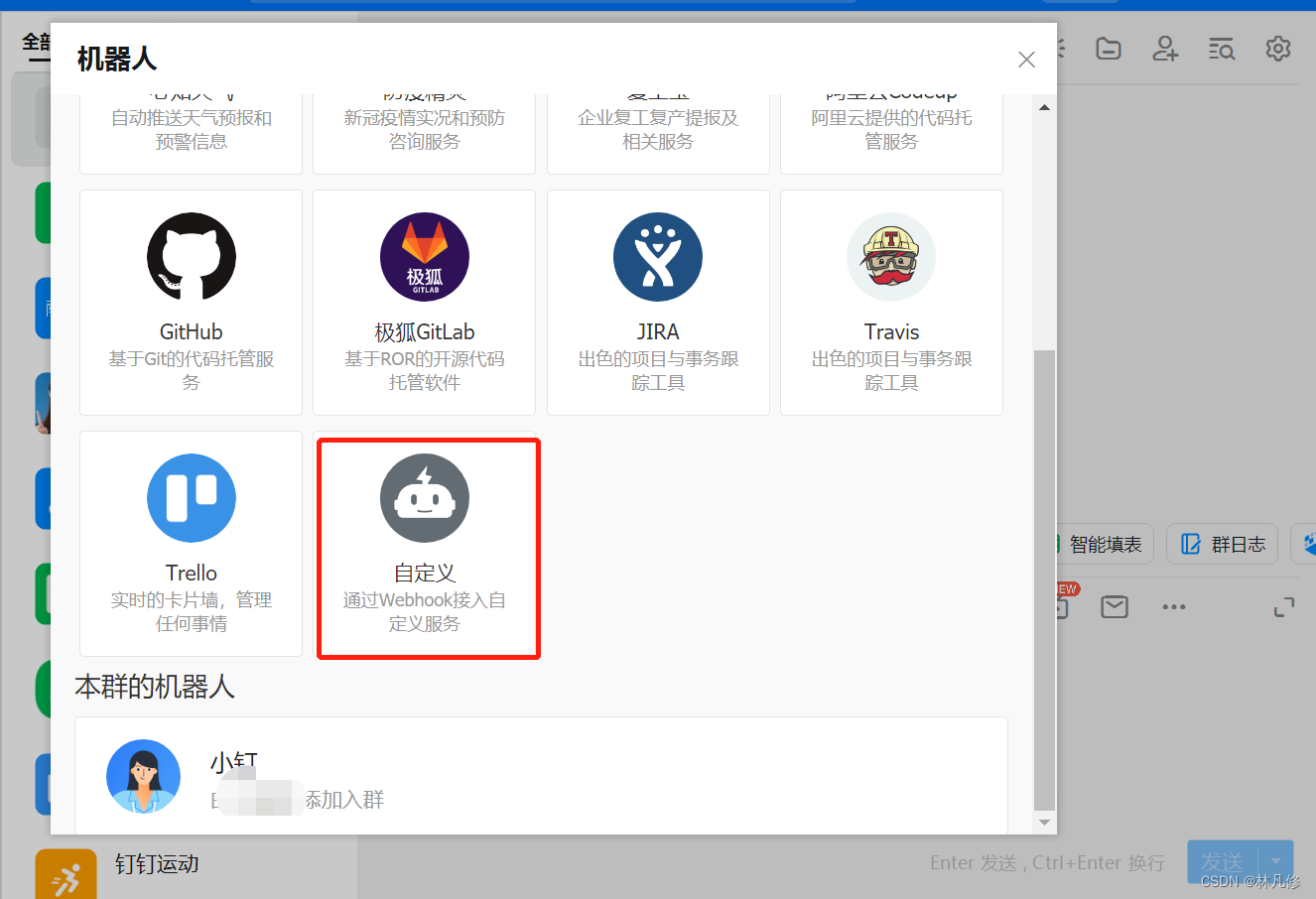Open the search chat history icon
Viewport: 1316px width, 899px height.
pyautogui.click(x=1222, y=48)
